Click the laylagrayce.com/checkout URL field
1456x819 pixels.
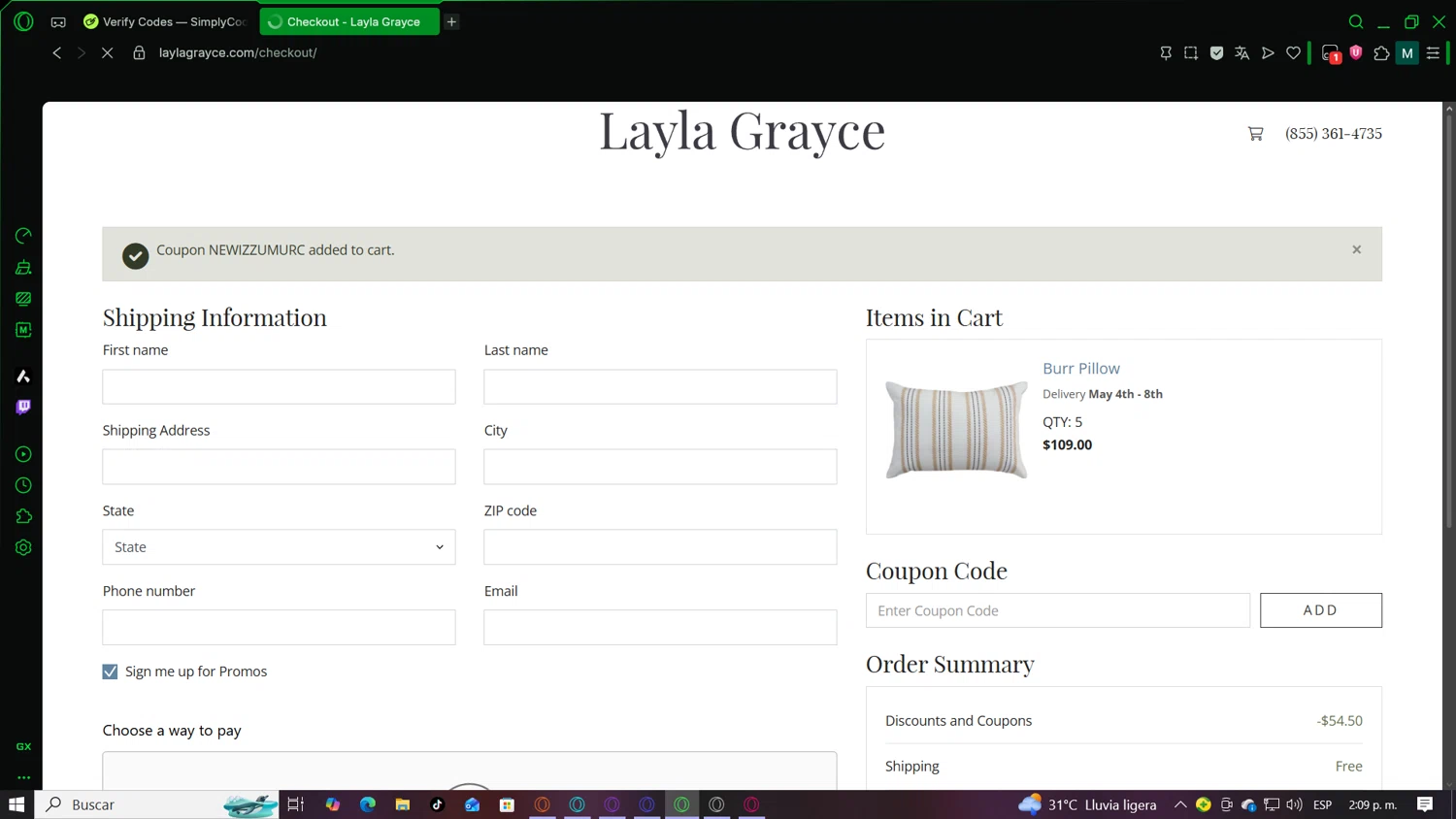238,53
